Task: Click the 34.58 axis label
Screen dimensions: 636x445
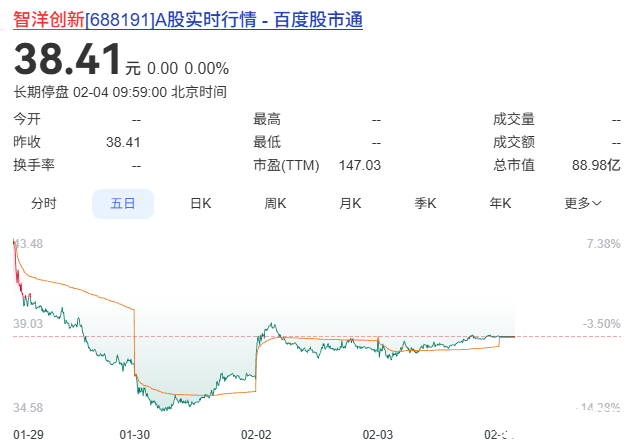Action: coord(28,408)
